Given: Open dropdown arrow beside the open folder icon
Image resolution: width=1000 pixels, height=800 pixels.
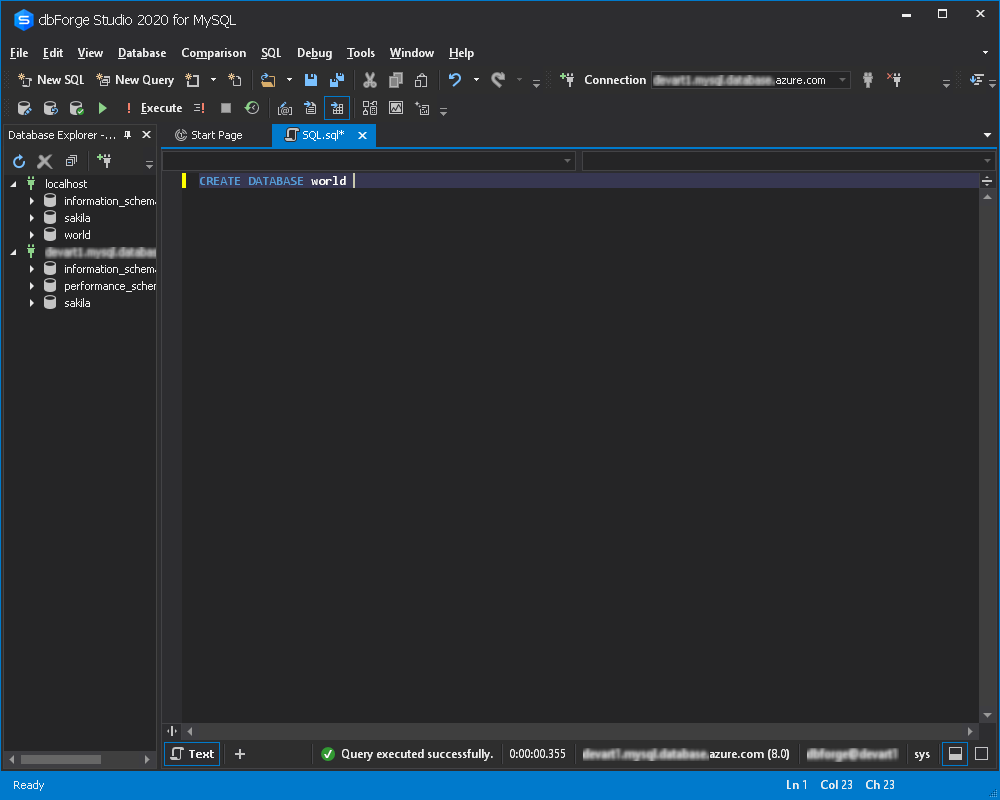Looking at the screenshot, I should point(289,80).
